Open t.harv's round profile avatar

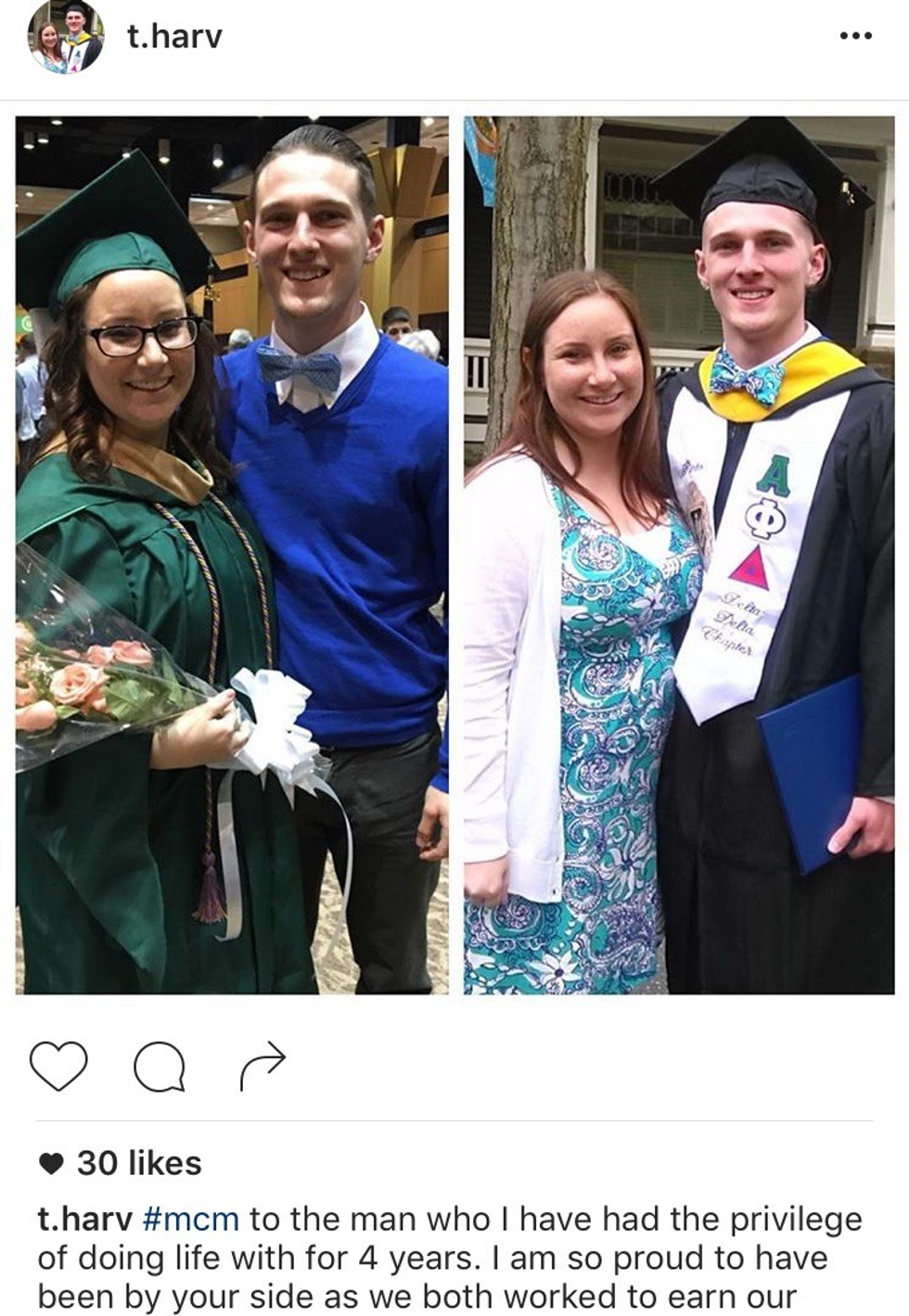66,36
